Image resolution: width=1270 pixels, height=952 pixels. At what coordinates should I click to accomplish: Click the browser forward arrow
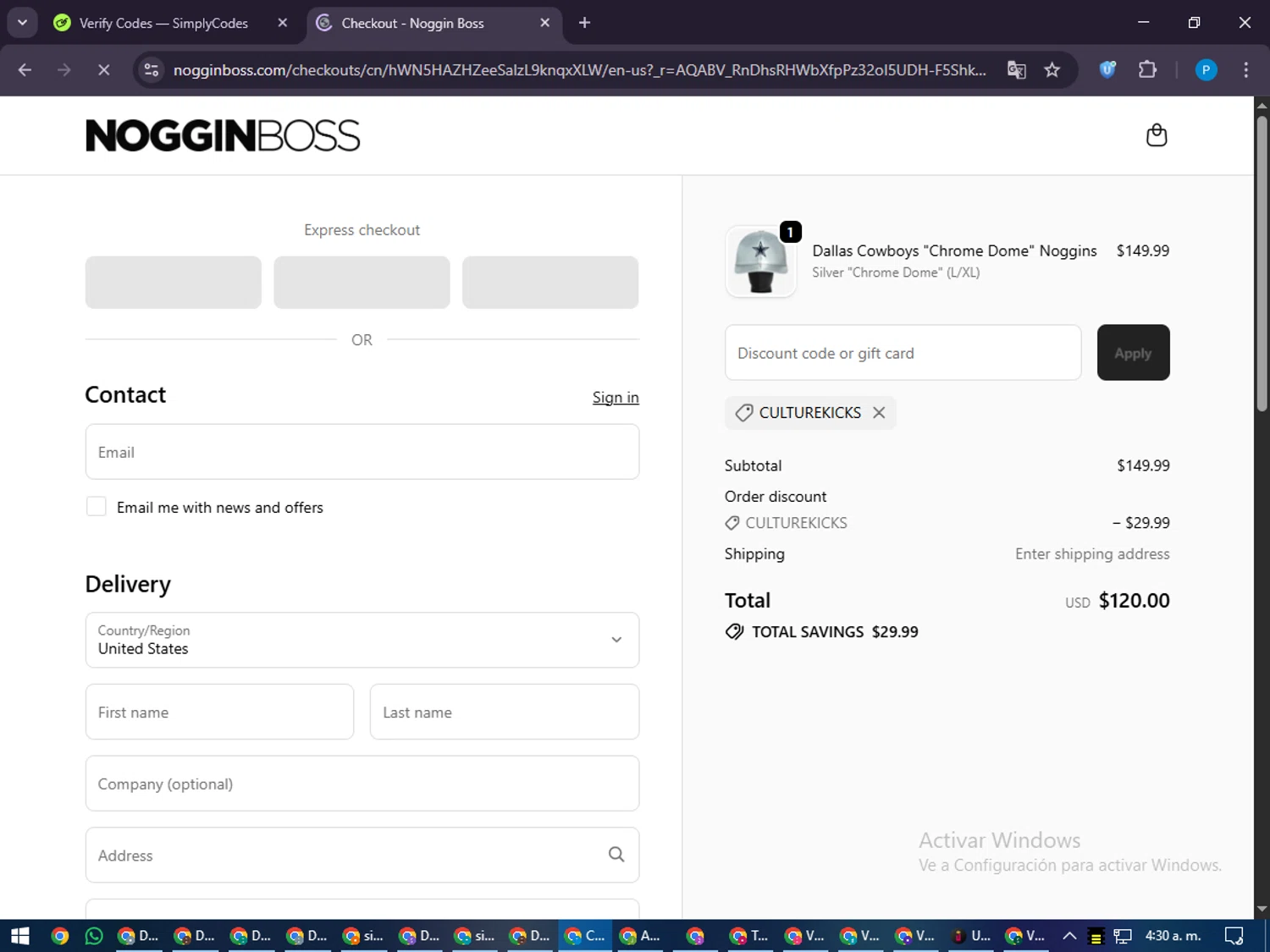(x=64, y=70)
